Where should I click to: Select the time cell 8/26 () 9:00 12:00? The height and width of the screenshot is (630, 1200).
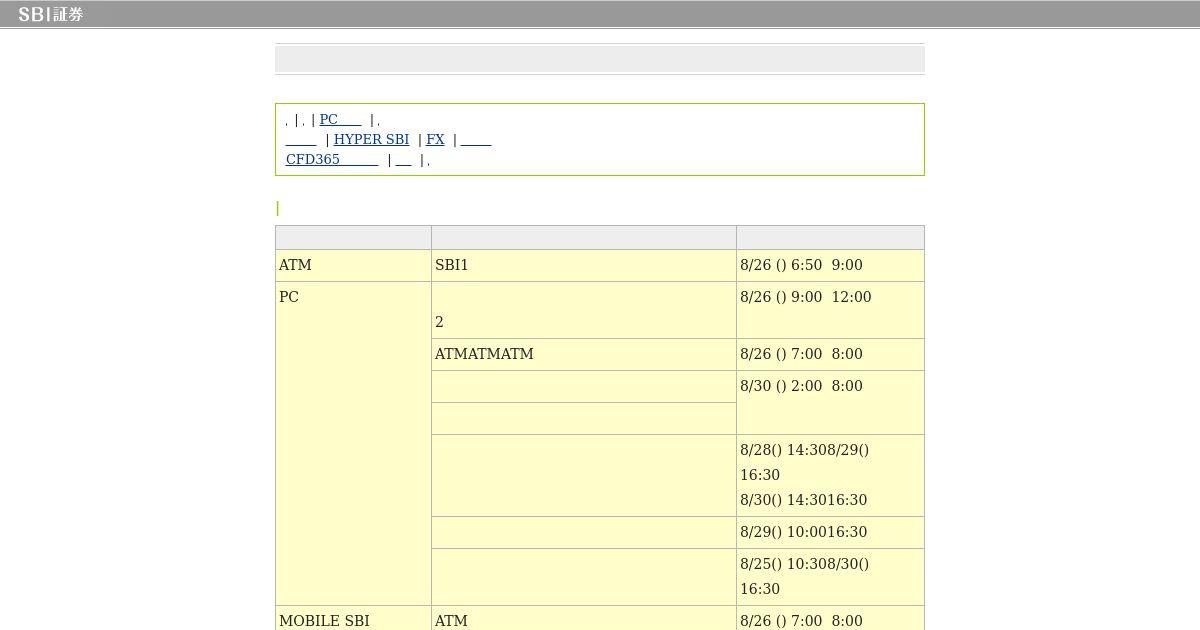[x=830, y=310]
